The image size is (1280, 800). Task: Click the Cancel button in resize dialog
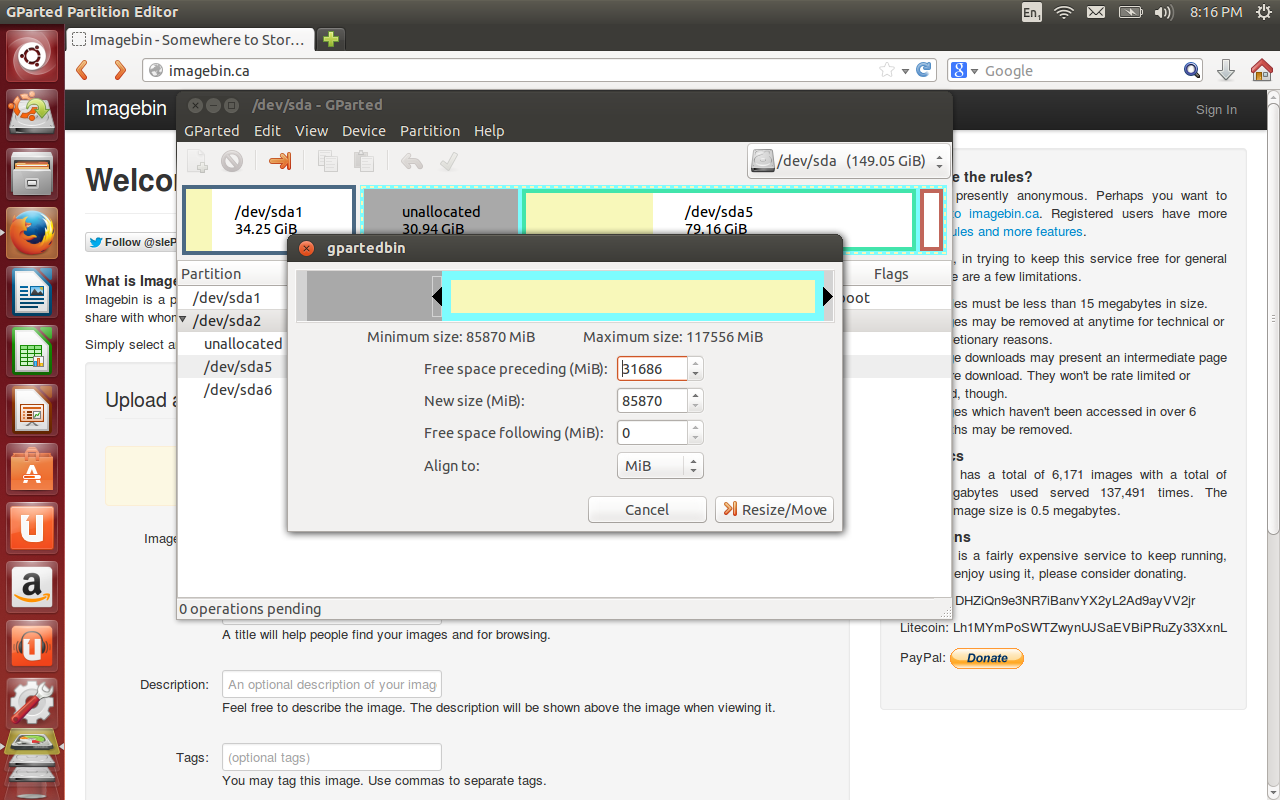click(647, 510)
